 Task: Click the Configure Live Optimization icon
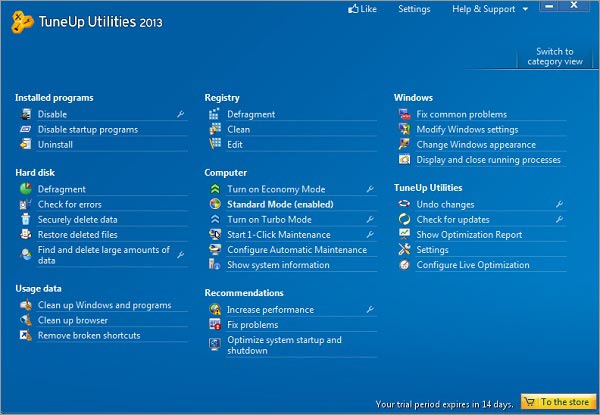pos(404,265)
